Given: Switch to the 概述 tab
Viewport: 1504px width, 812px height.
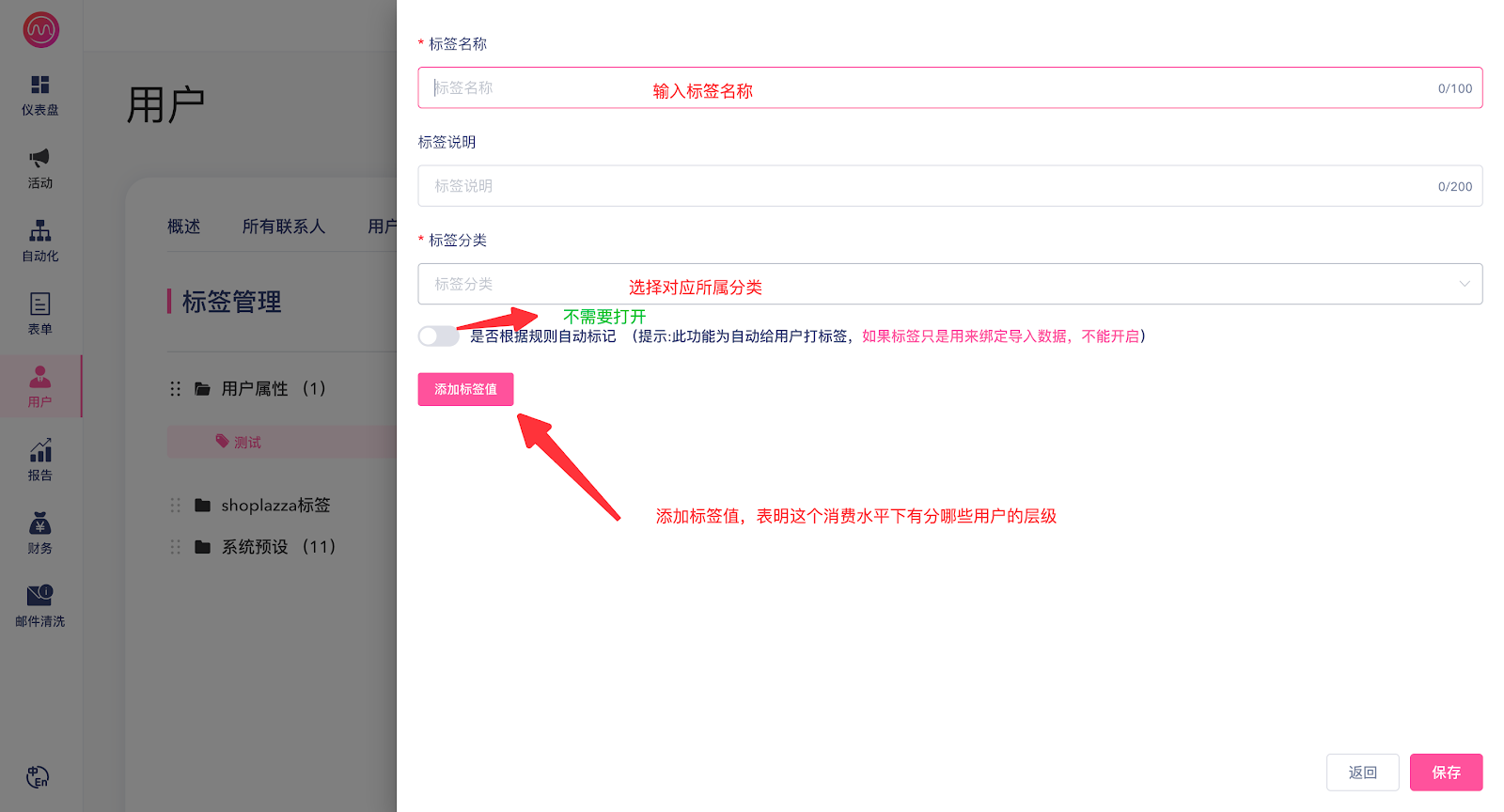Looking at the screenshot, I should pos(183,226).
